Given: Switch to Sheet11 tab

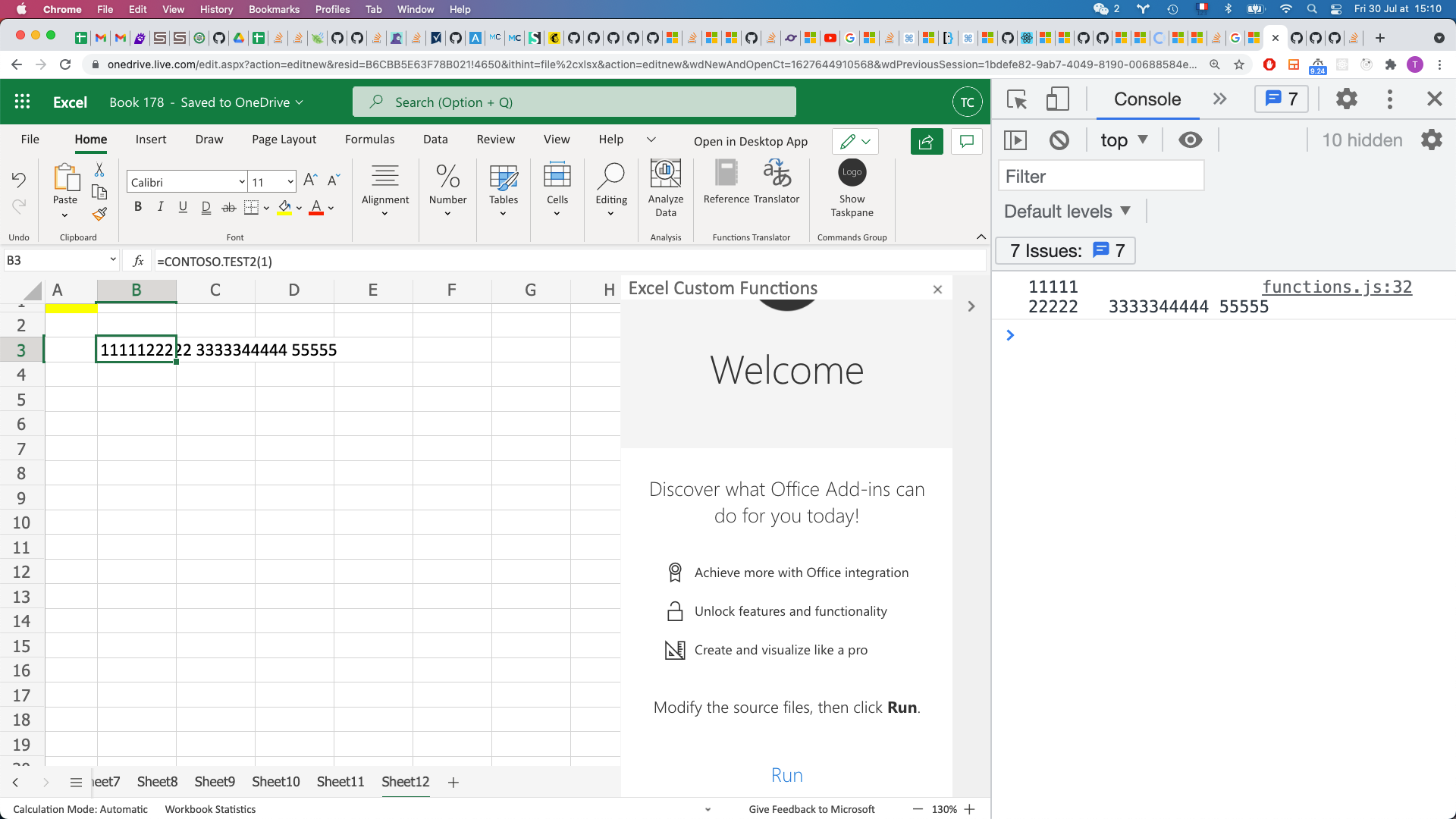Looking at the screenshot, I should [340, 782].
